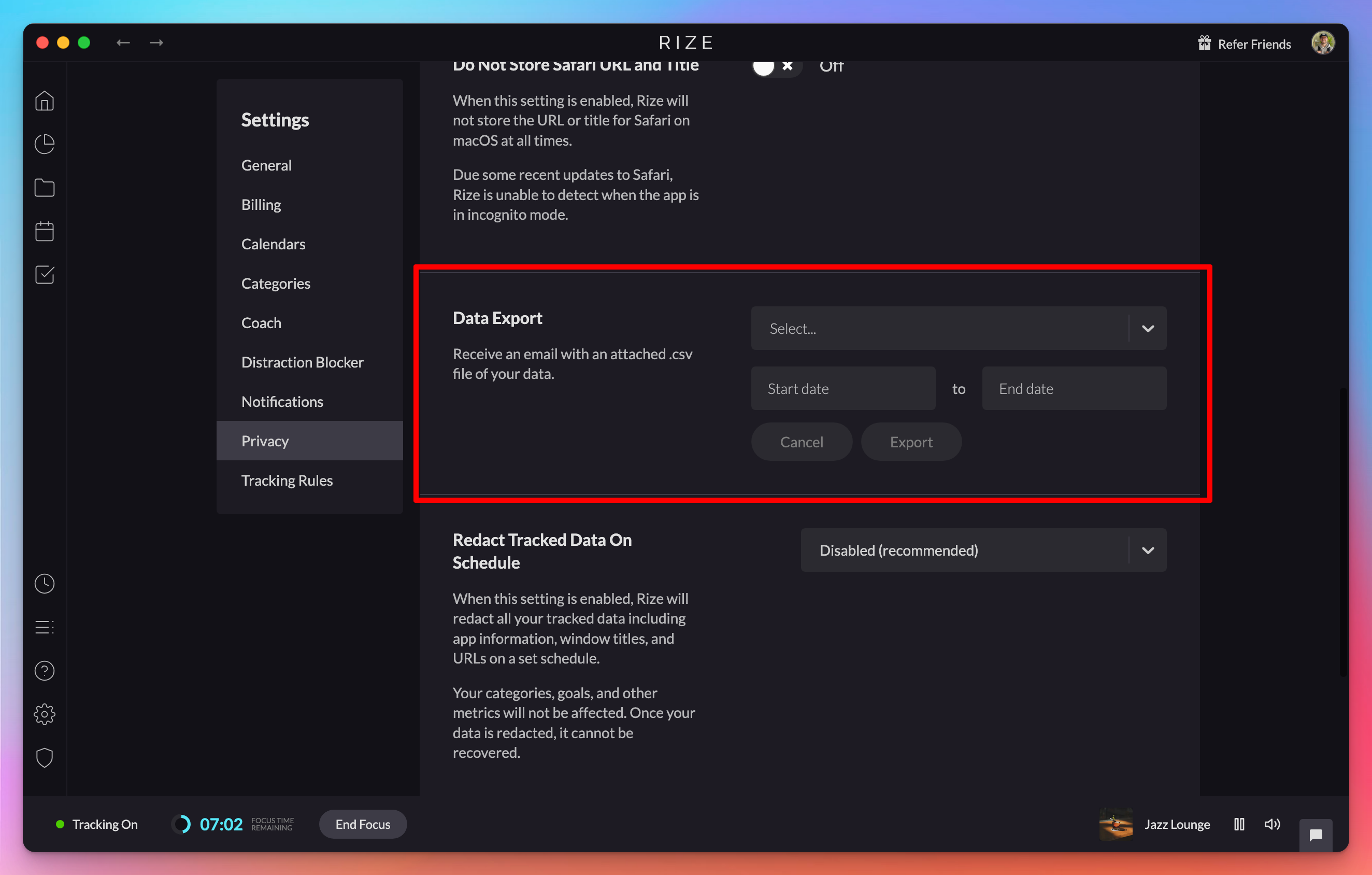1372x875 pixels.
Task: Pause the Jazz Lounge music
Action: point(1239,824)
